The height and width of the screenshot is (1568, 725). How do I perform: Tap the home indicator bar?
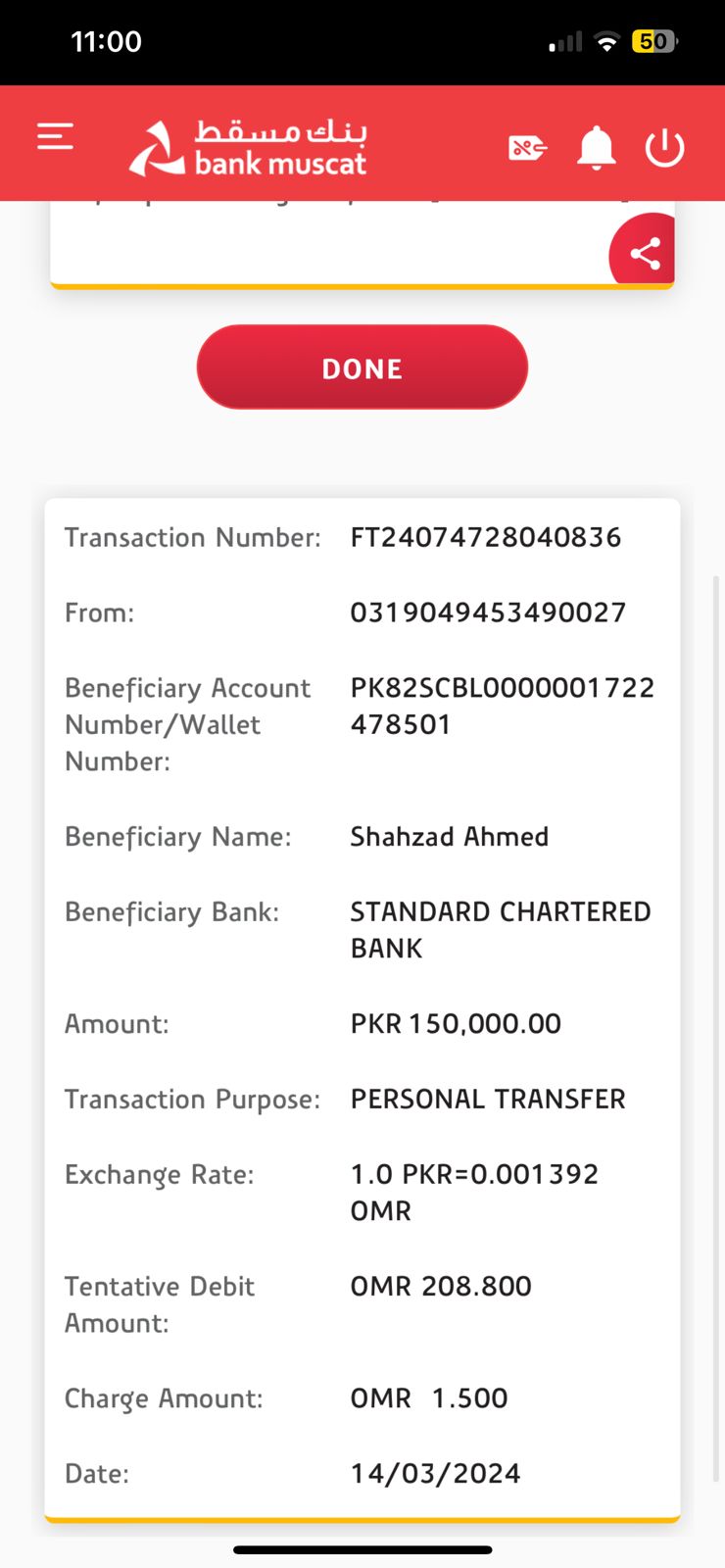point(362,1549)
